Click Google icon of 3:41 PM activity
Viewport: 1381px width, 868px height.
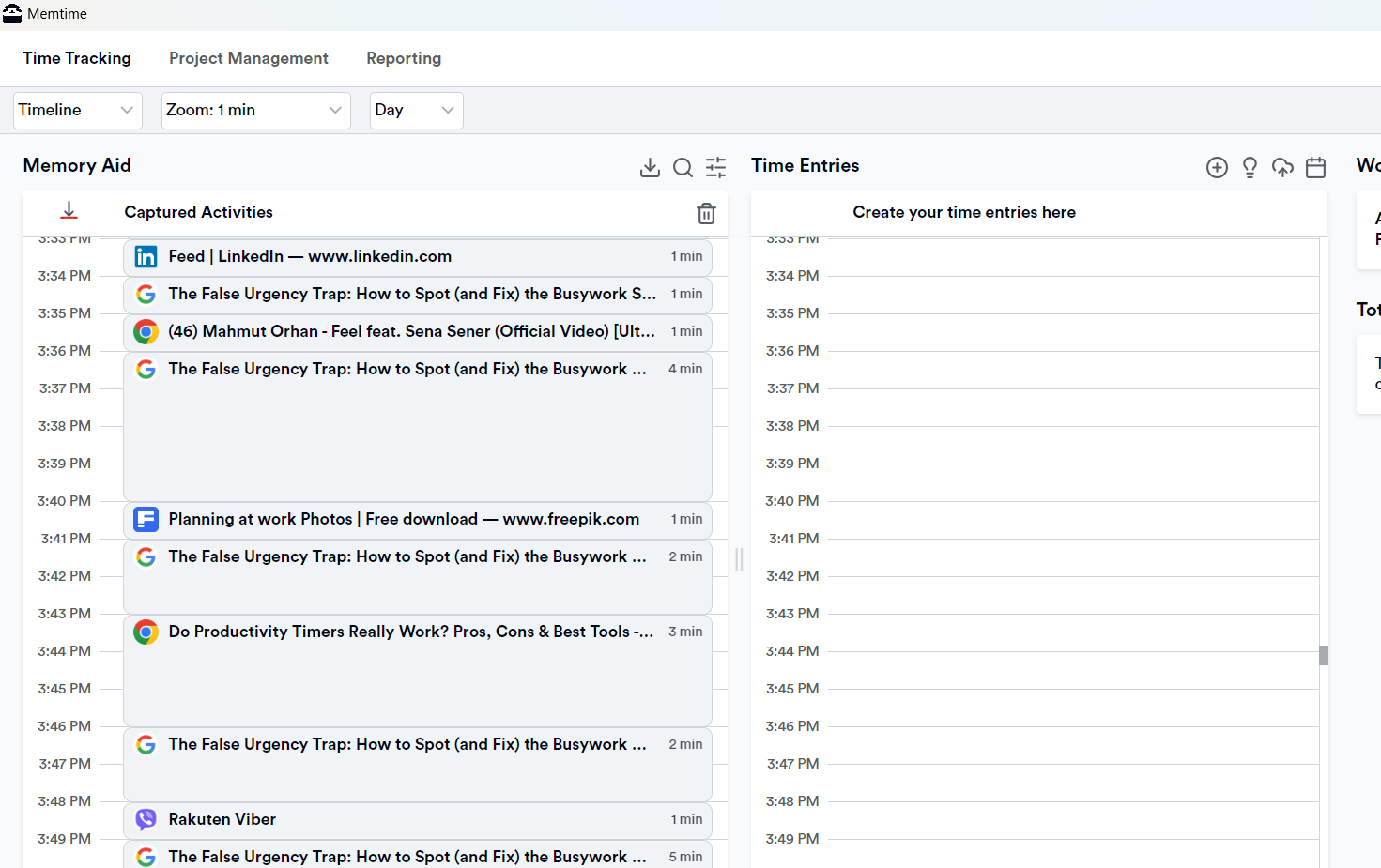click(146, 556)
